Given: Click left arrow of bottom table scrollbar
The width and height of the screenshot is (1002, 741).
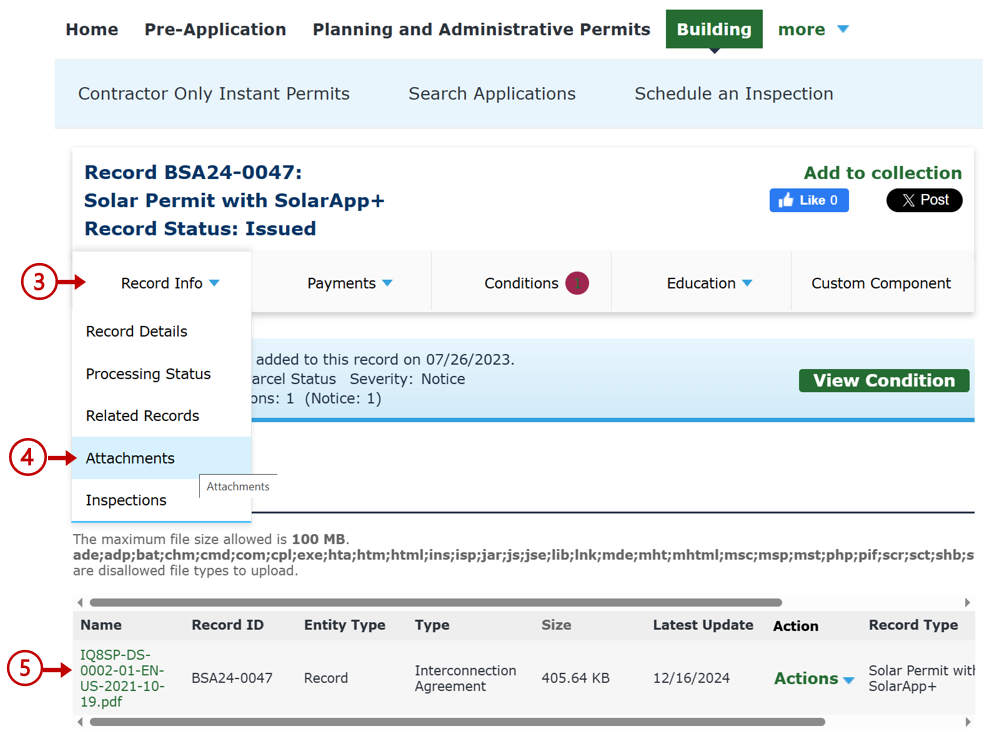Looking at the screenshot, I should (x=79, y=722).
